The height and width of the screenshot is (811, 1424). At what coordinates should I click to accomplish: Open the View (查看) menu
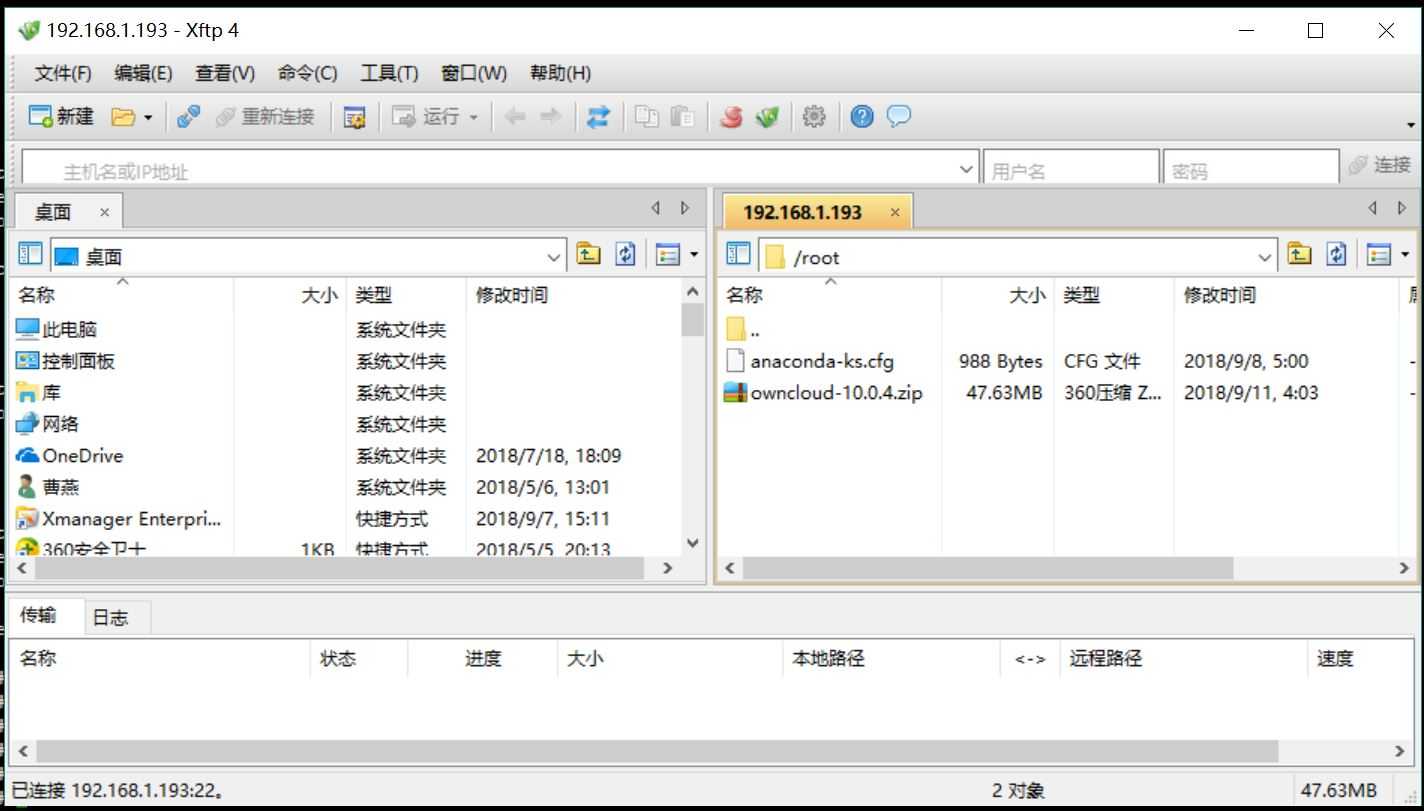(x=225, y=73)
